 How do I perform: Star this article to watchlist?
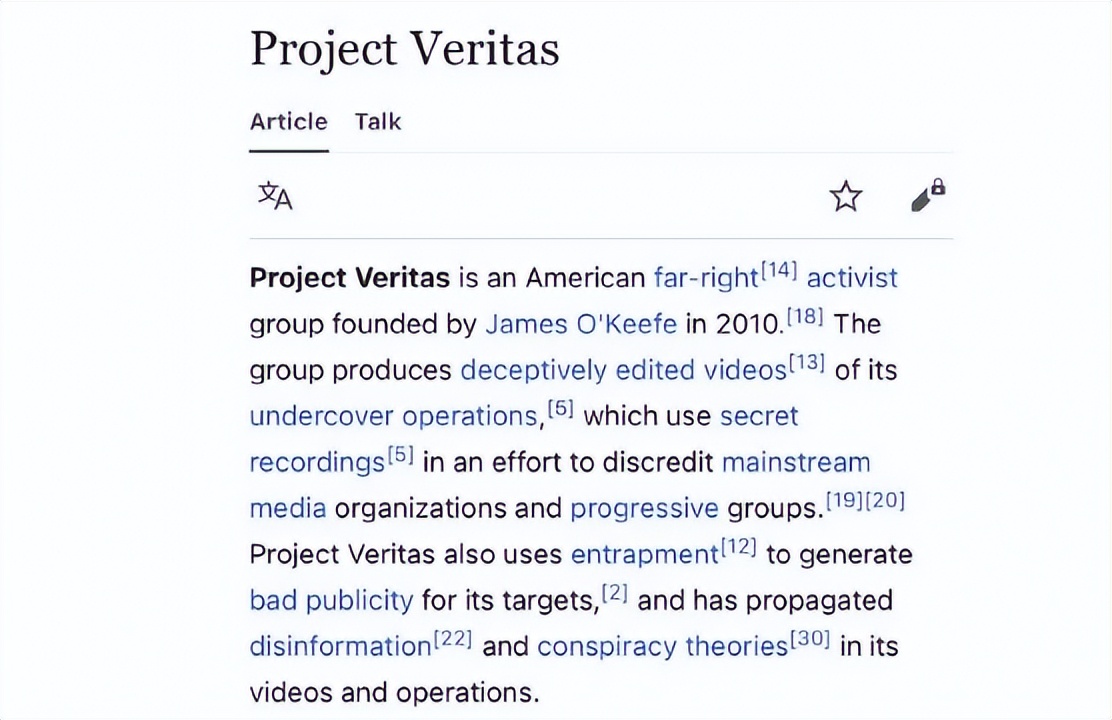(x=846, y=196)
